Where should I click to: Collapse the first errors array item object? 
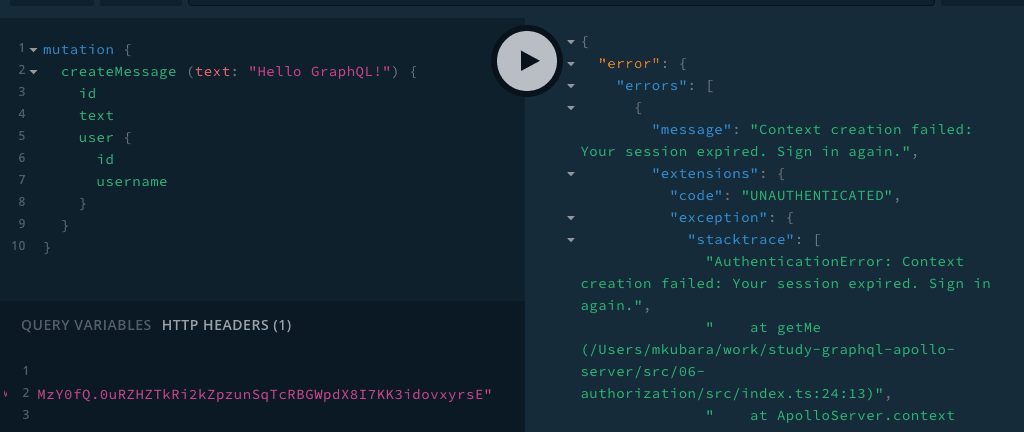[x=570, y=107]
